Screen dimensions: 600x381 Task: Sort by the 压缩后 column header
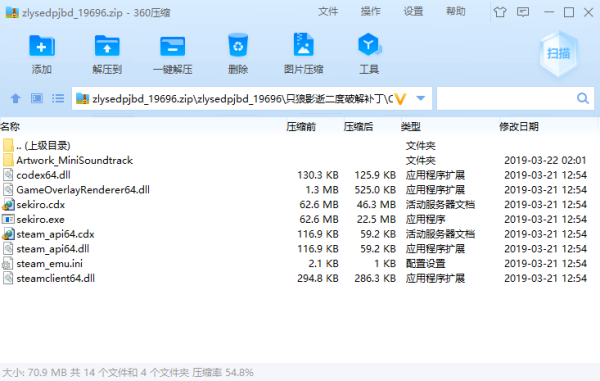[358, 127]
